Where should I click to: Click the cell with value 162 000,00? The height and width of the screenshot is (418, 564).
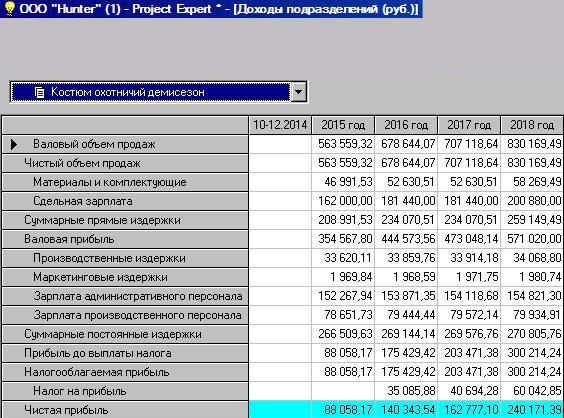pos(343,201)
